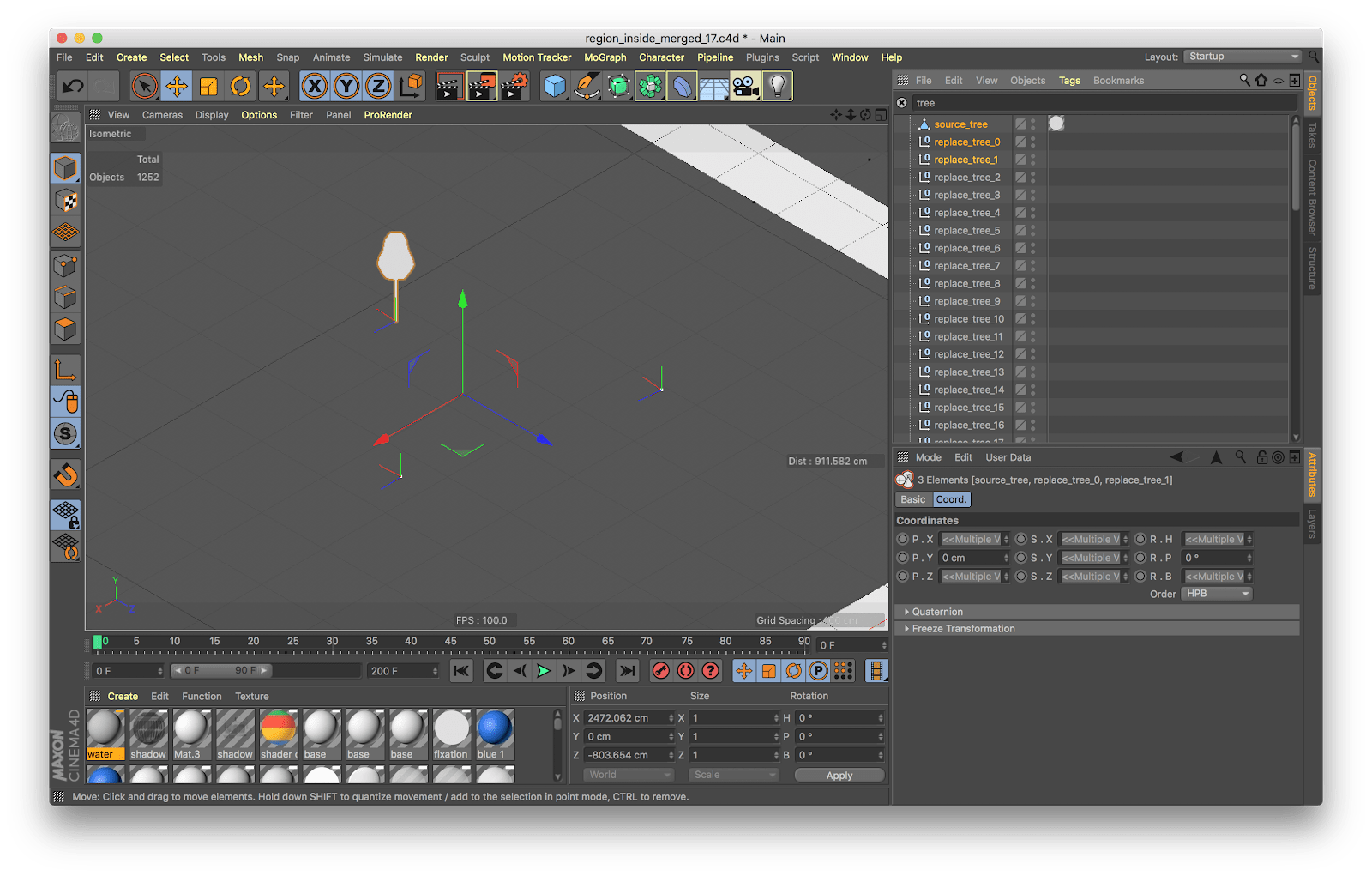Click the Record Active Objects key button
The height and width of the screenshot is (876, 1372).
(x=660, y=671)
